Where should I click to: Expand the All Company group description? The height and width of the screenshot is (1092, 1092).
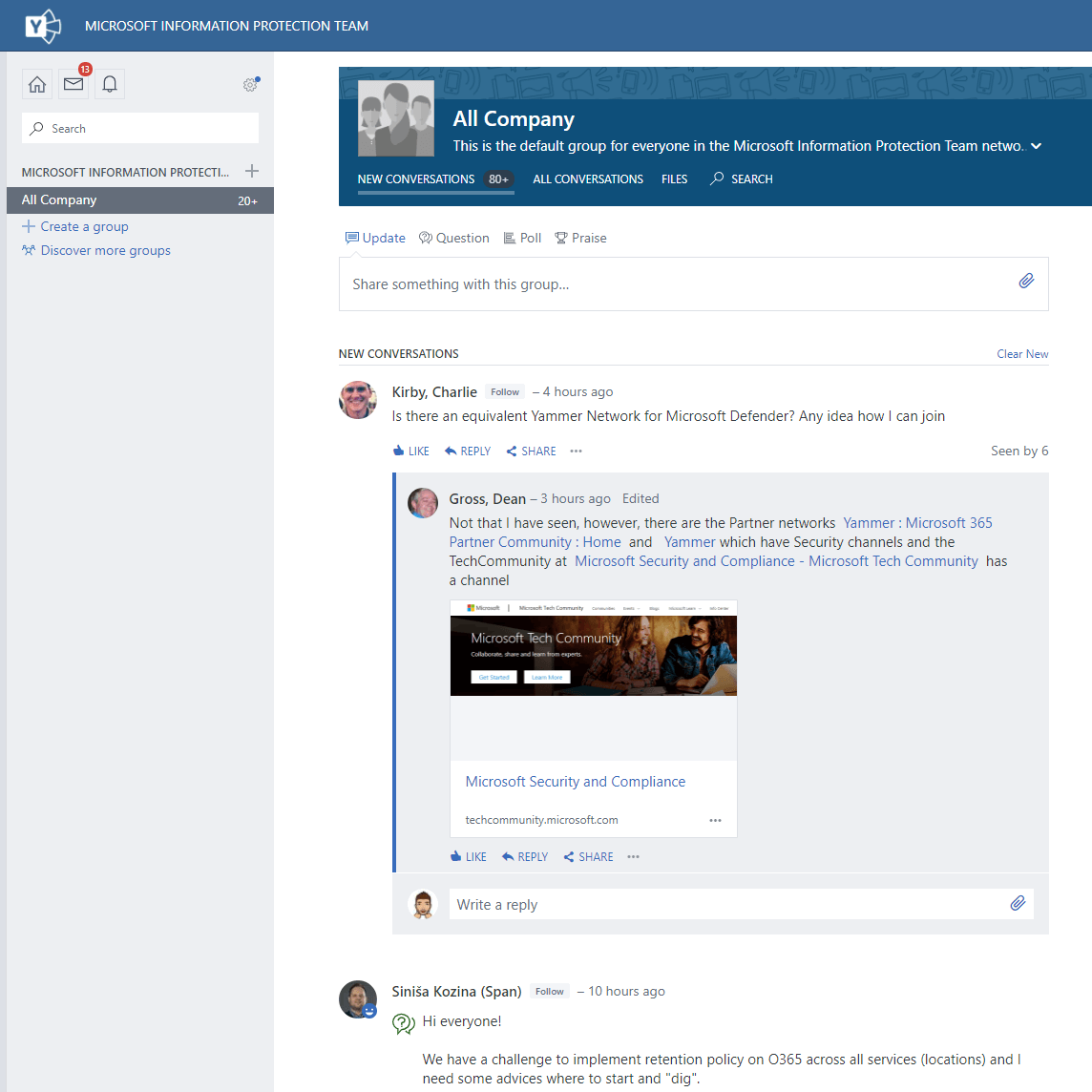tap(1037, 146)
